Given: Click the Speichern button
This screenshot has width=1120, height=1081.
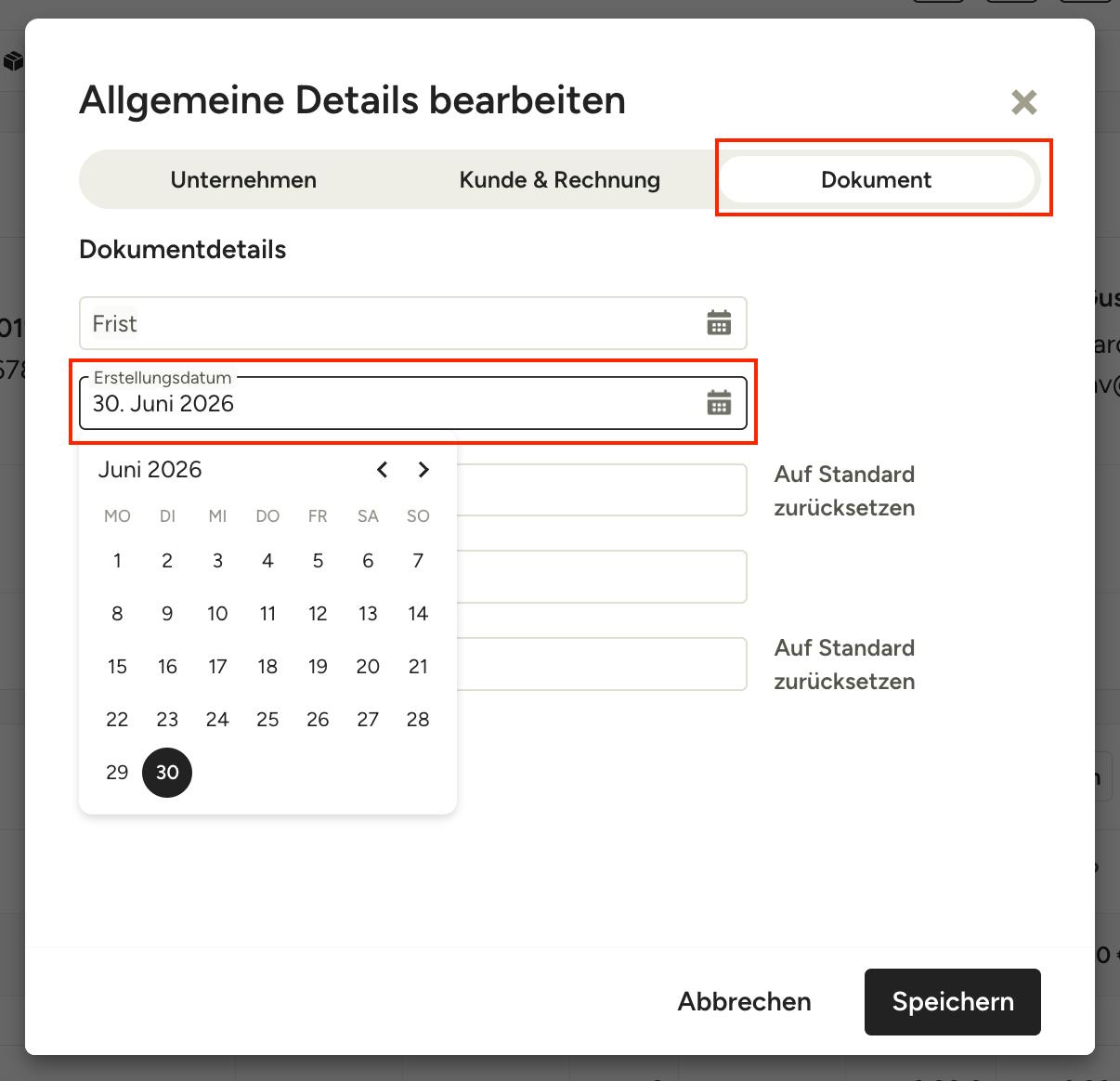Looking at the screenshot, I should pyautogui.click(x=952, y=1002).
